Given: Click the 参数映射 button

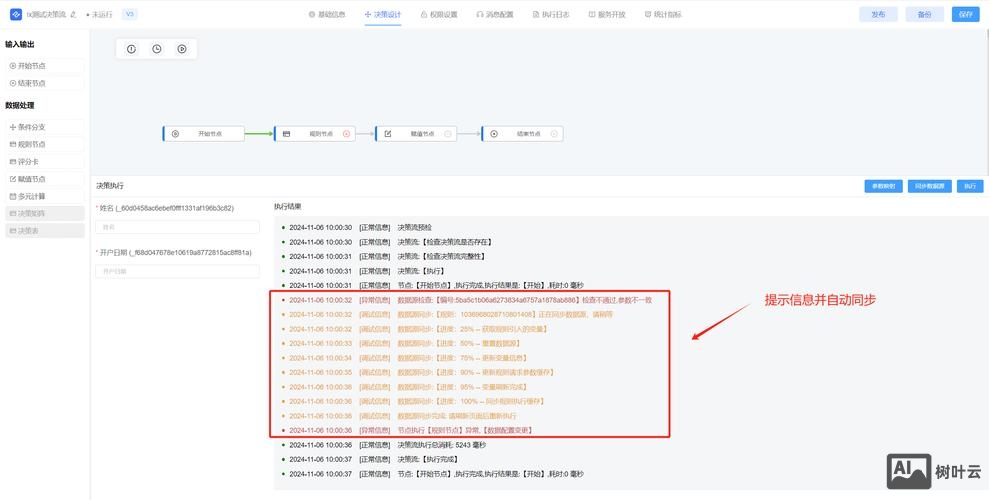Looking at the screenshot, I should tap(883, 186).
